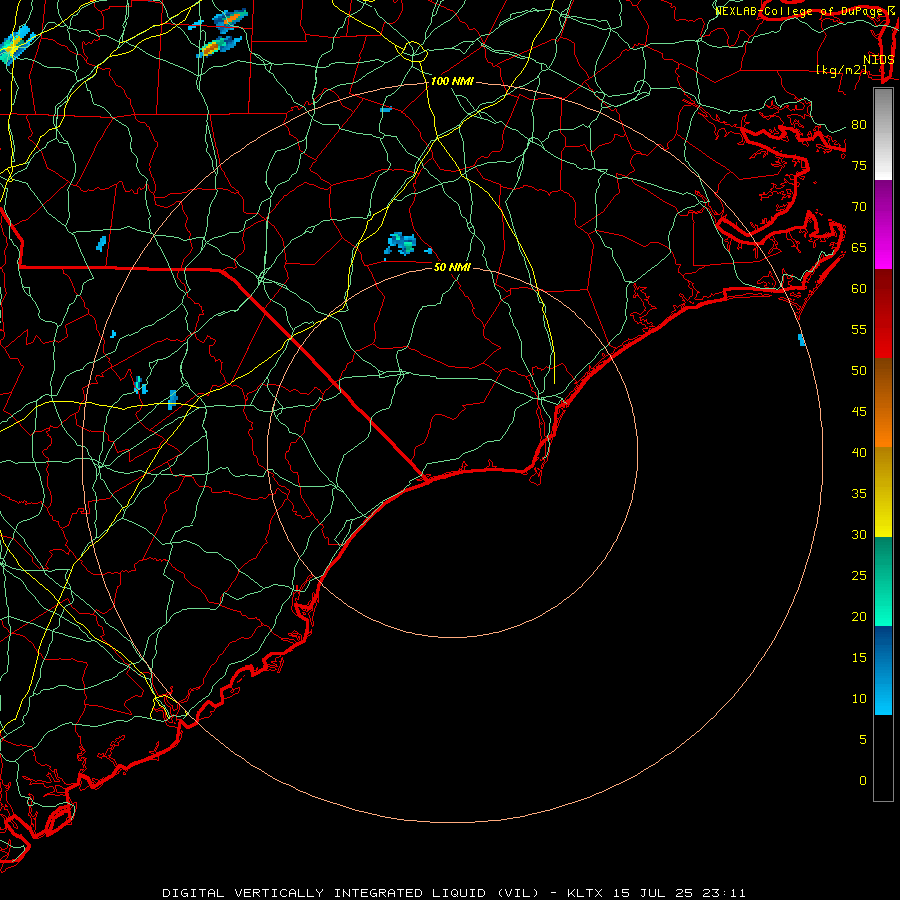The width and height of the screenshot is (900, 900).
Task: Click the 40 value on the color scale
Action: pos(859,452)
